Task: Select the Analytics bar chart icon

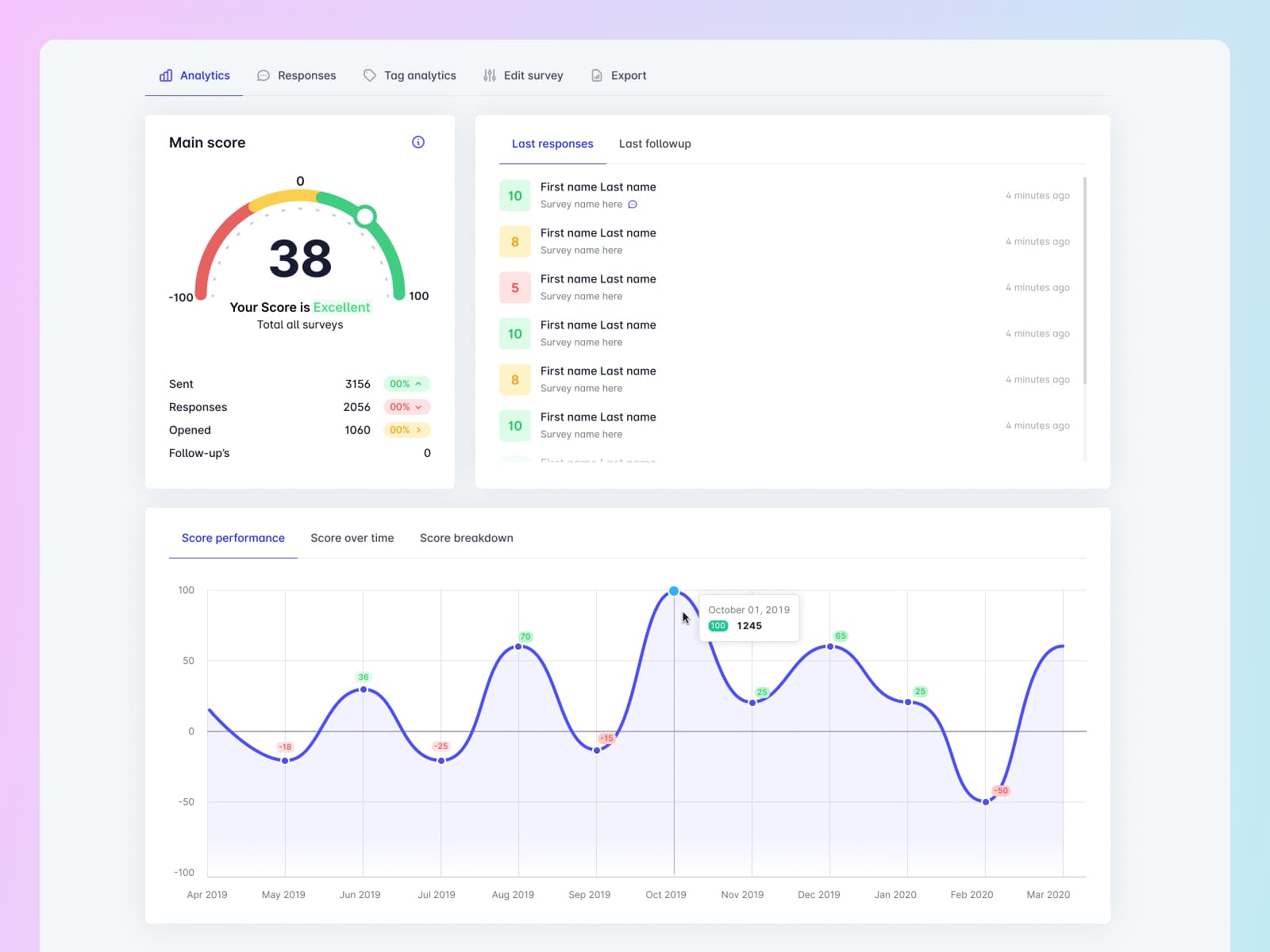Action: click(x=165, y=75)
